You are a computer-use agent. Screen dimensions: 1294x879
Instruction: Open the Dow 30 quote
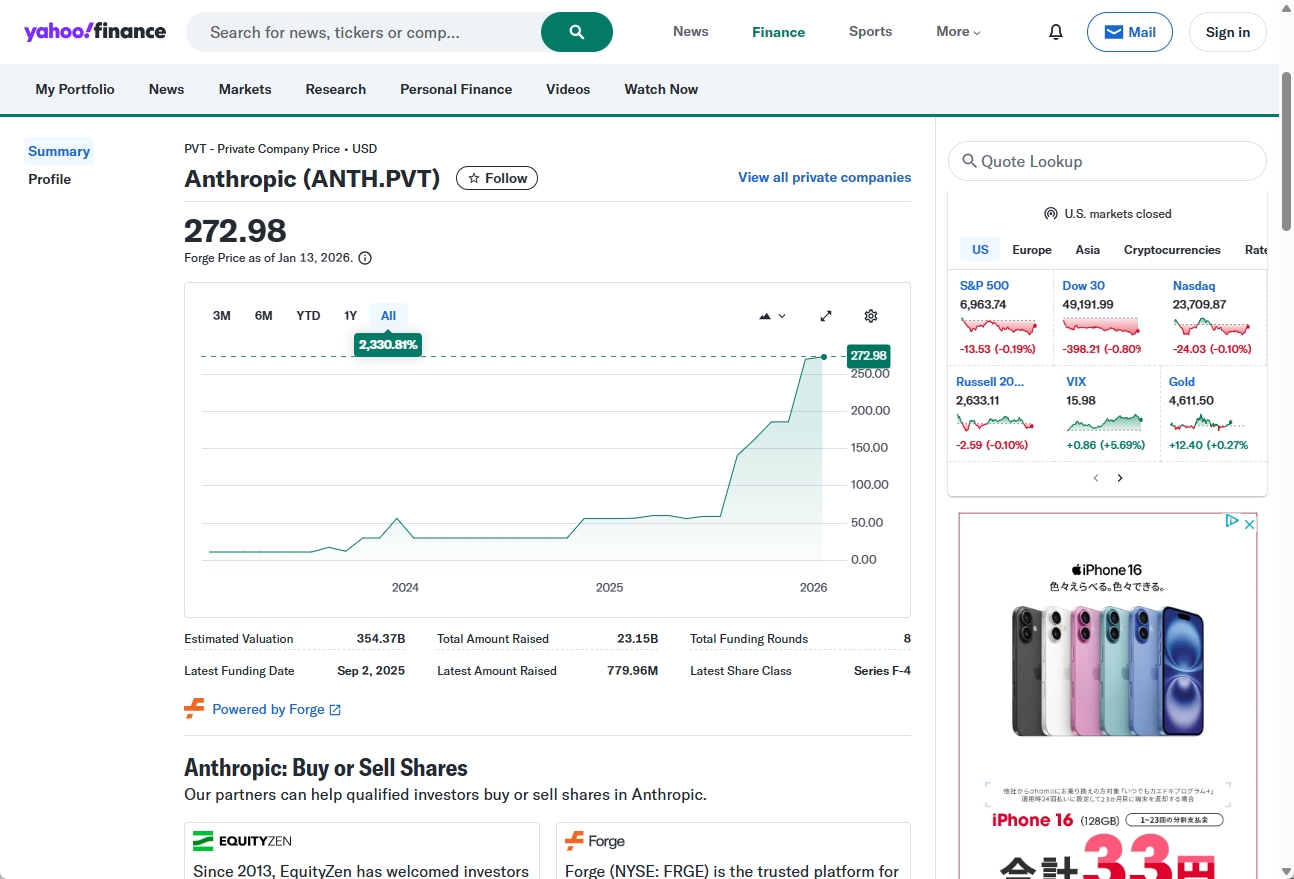click(1084, 285)
